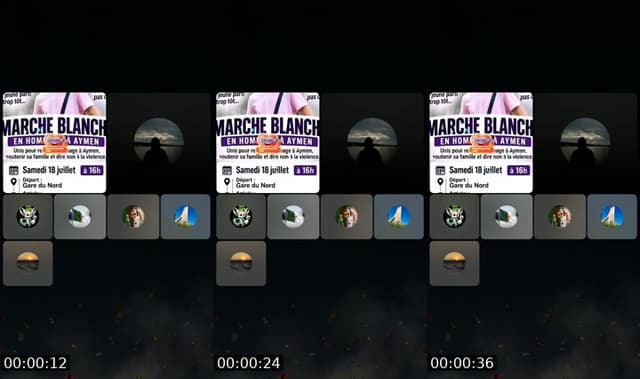Screen dimensions: 640x379
Task: Click 'Samedi 18 juillet' in the 00:00:24 frame
Action: [262, 170]
